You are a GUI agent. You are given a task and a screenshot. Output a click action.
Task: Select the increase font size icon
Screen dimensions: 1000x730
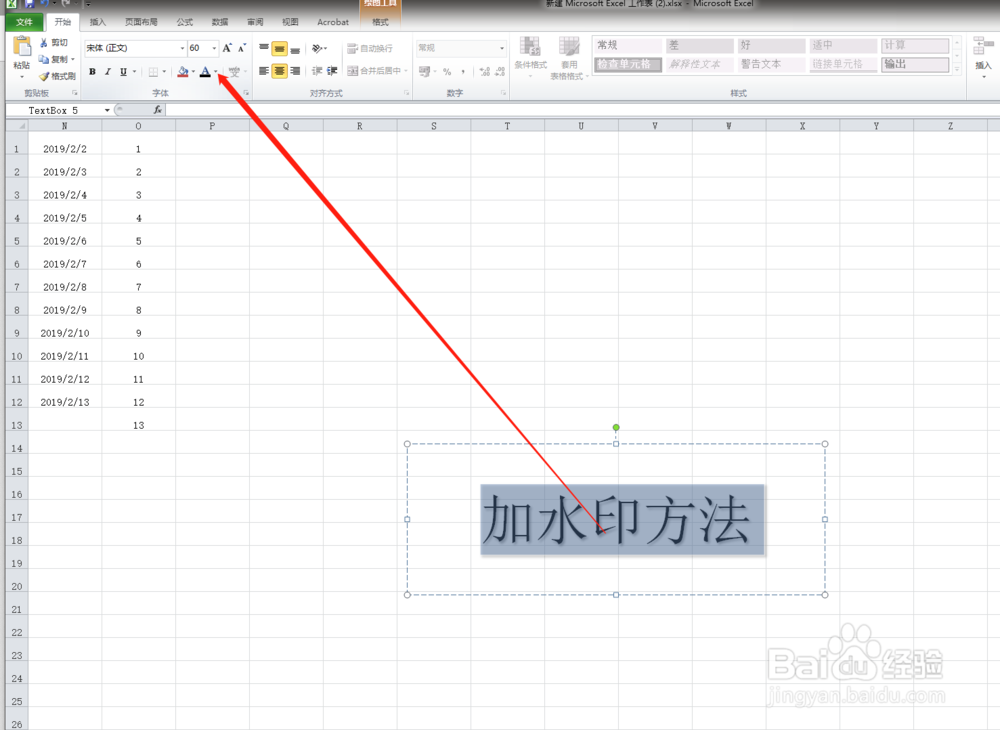pyautogui.click(x=227, y=47)
